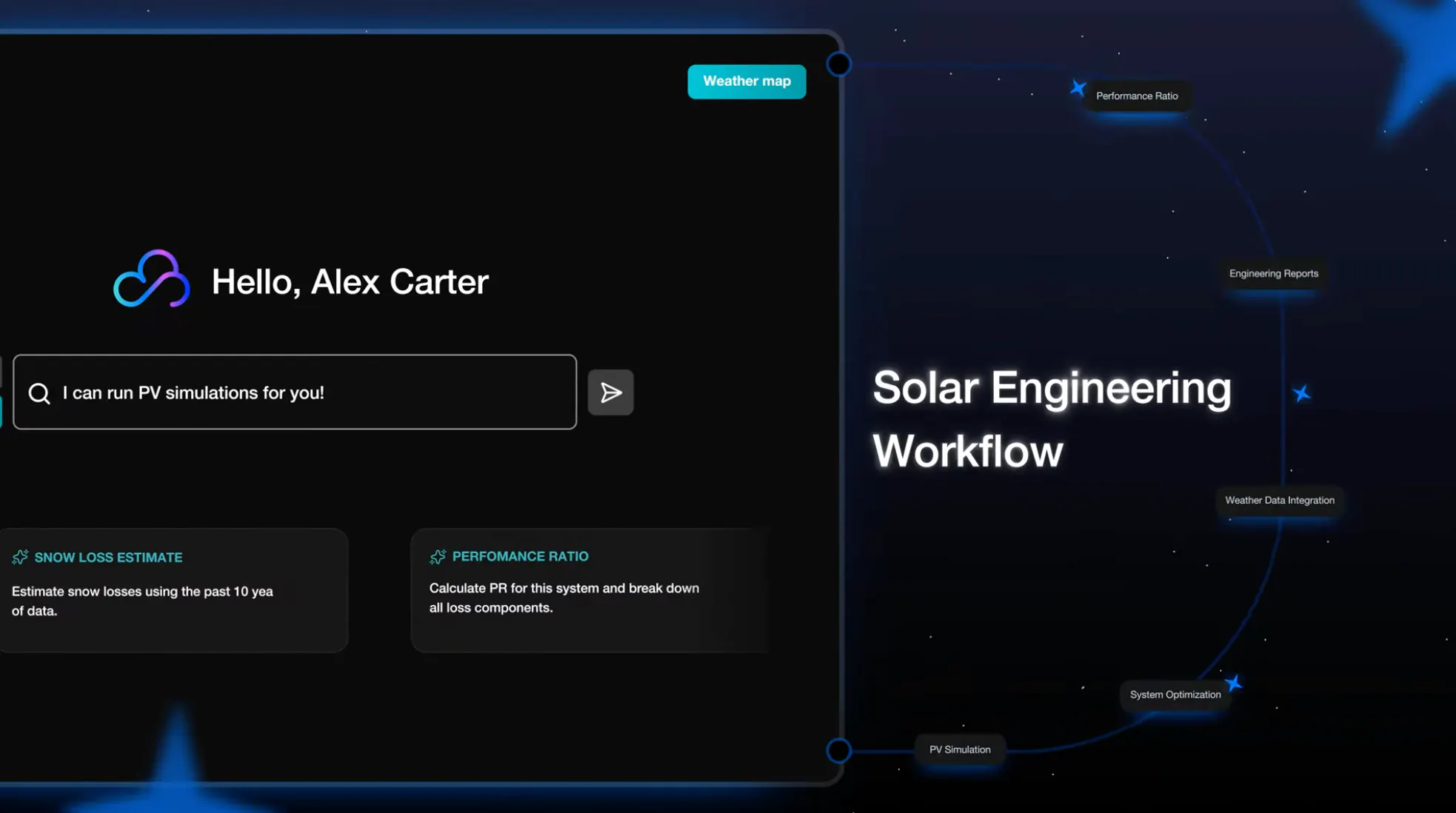The image size is (1456, 813).
Task: Select the Perfomance Ratio card title
Action: click(x=520, y=556)
